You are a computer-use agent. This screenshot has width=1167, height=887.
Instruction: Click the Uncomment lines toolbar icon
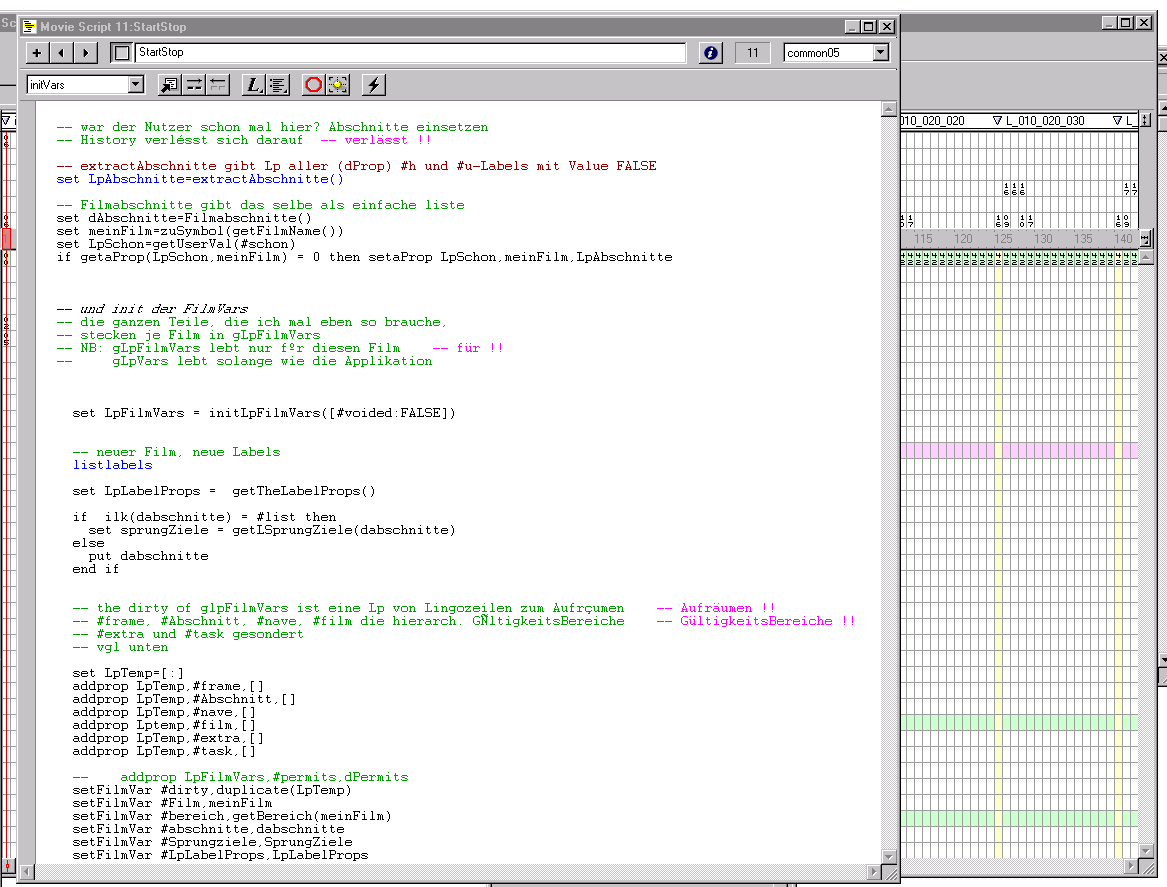[x=217, y=85]
